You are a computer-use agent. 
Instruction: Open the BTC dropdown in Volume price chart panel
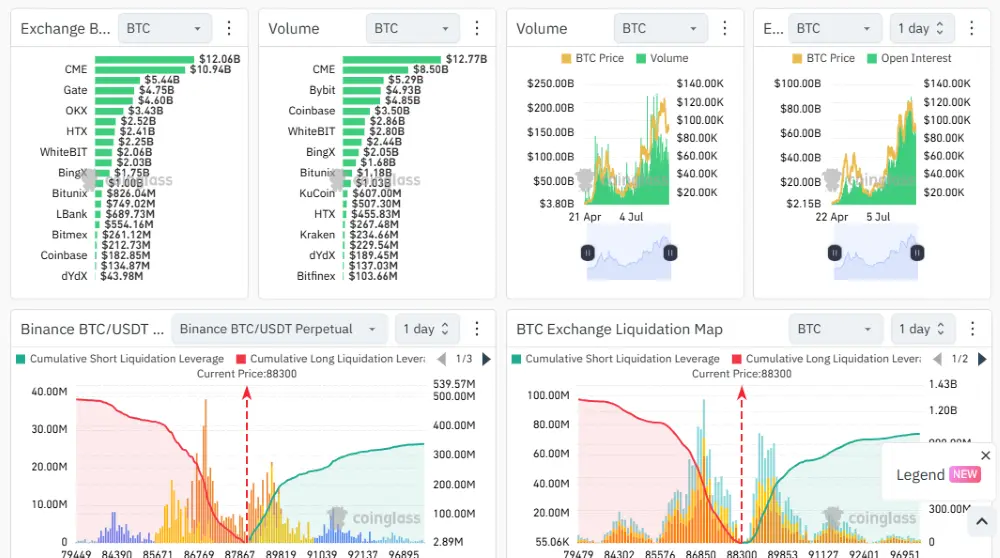(x=660, y=29)
